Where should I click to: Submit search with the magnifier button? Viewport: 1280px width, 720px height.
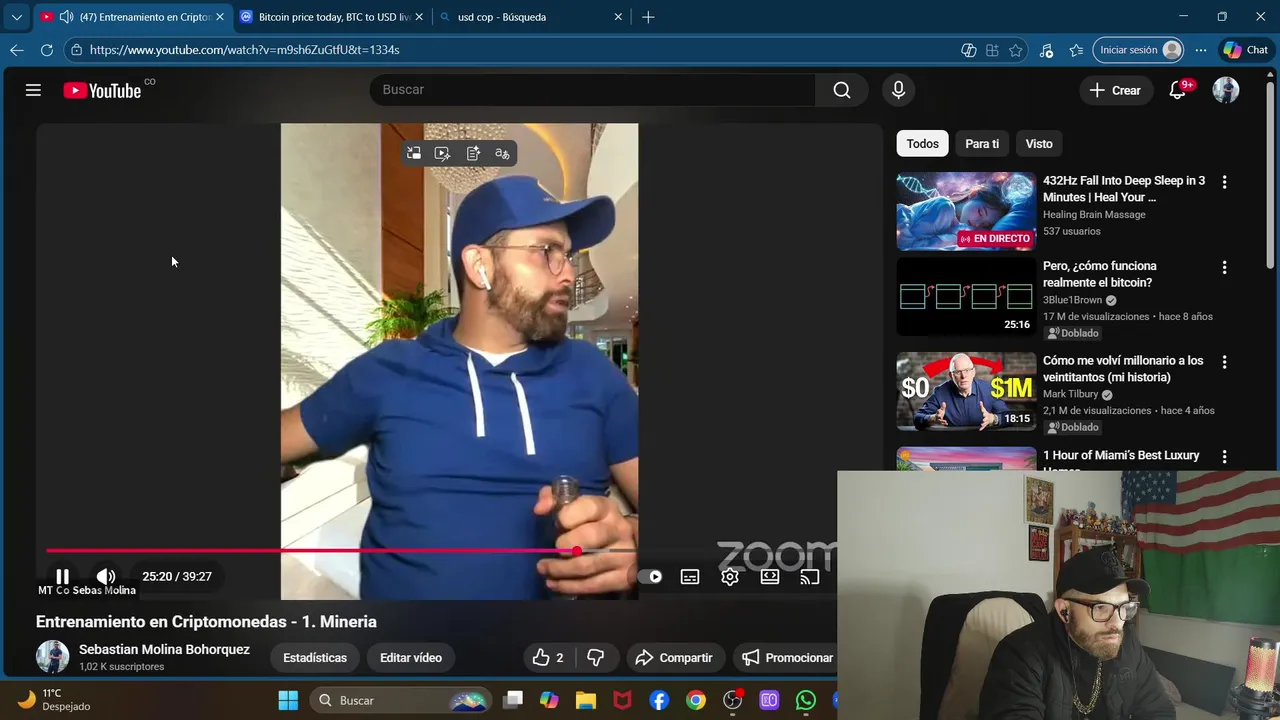[x=842, y=90]
